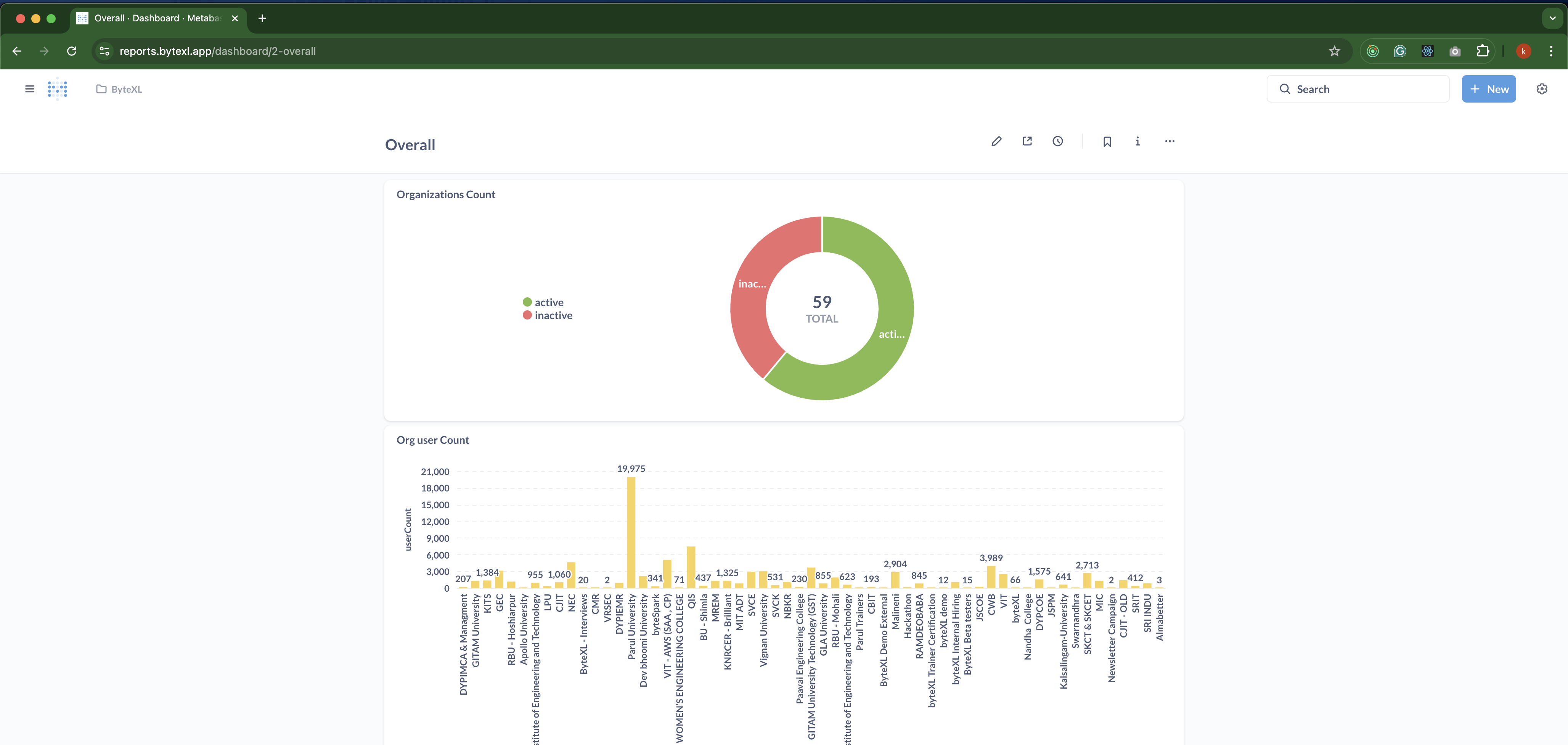Open the Chrome profile avatar k
The width and height of the screenshot is (1568, 745).
click(1523, 51)
